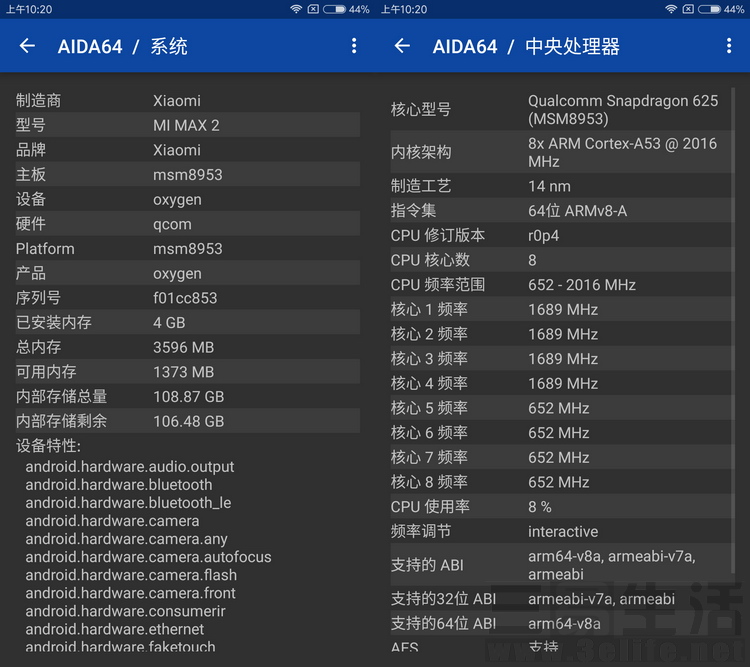Tap android.hardware.camera.front entry
The image size is (750, 667).
tap(131, 593)
